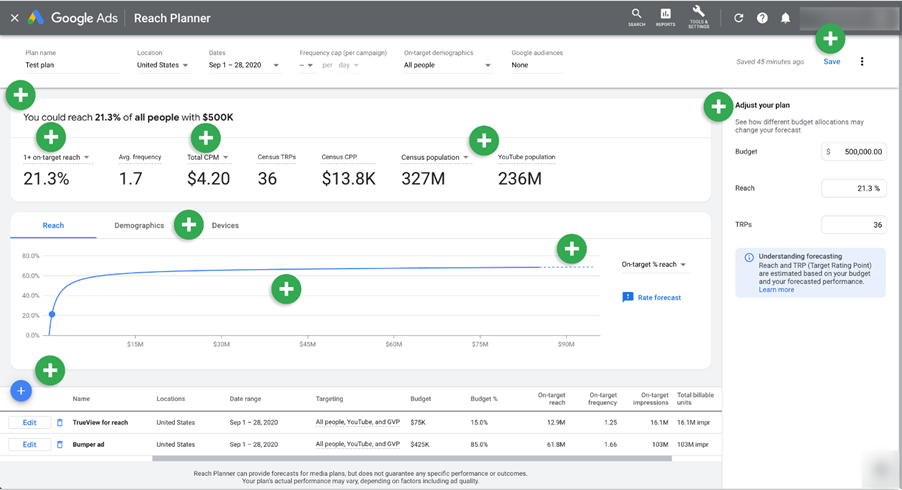Expand the On-target demographics All people dropdown

pos(448,65)
